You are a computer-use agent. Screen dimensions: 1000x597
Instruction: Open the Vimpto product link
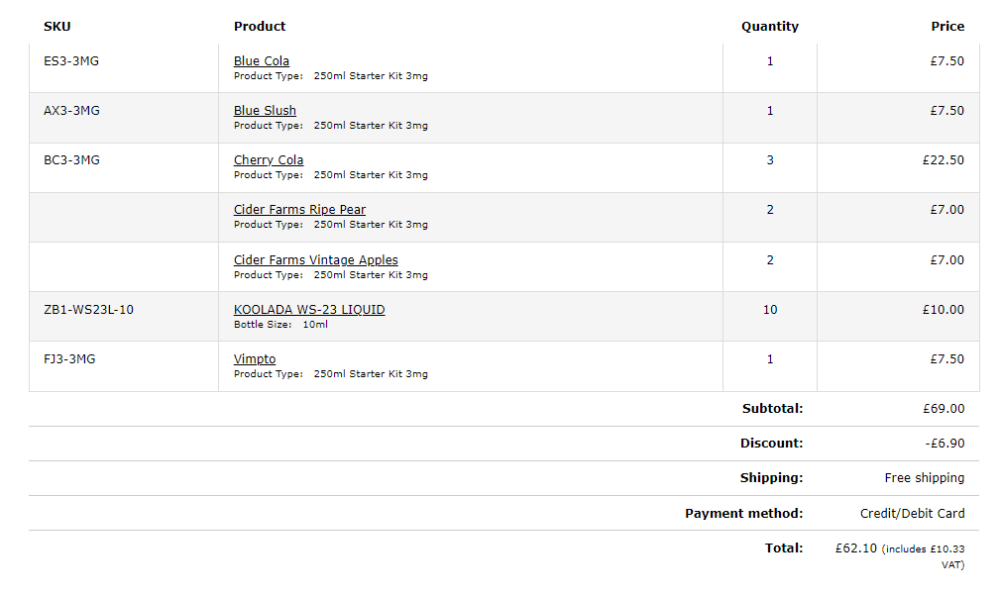[254, 359]
